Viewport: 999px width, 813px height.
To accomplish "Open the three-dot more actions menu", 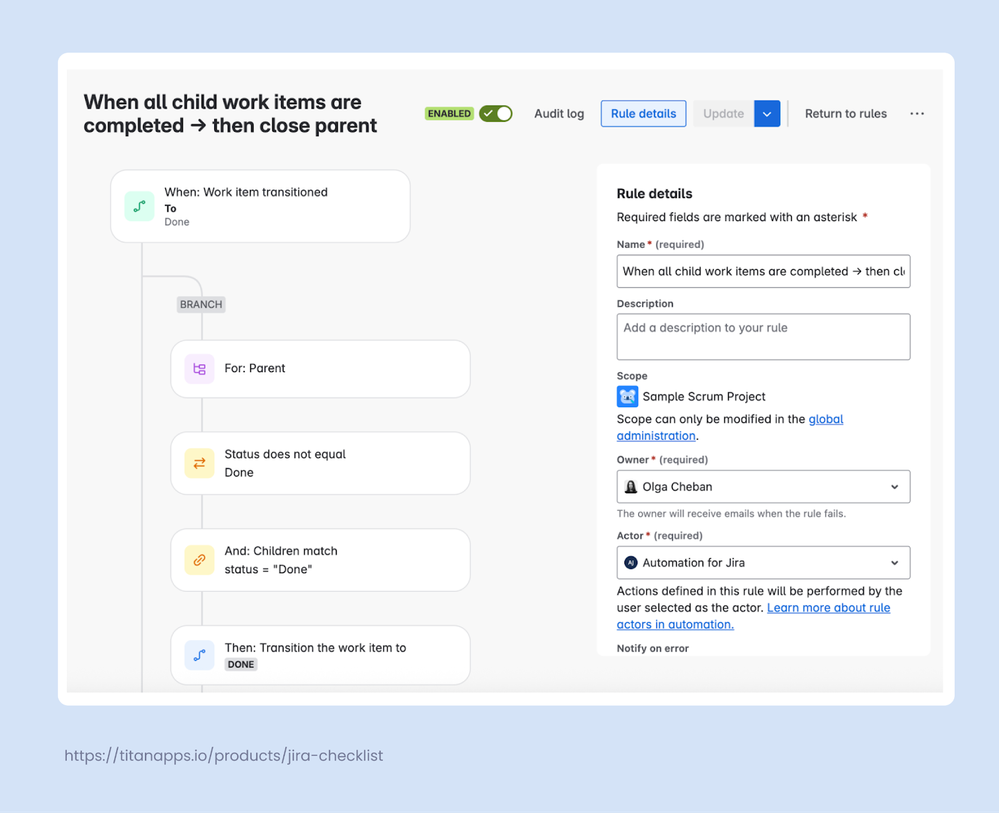I will click(x=917, y=113).
